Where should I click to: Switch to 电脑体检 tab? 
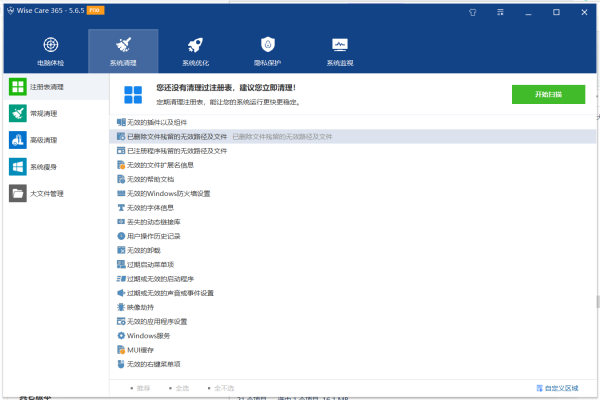(x=51, y=51)
